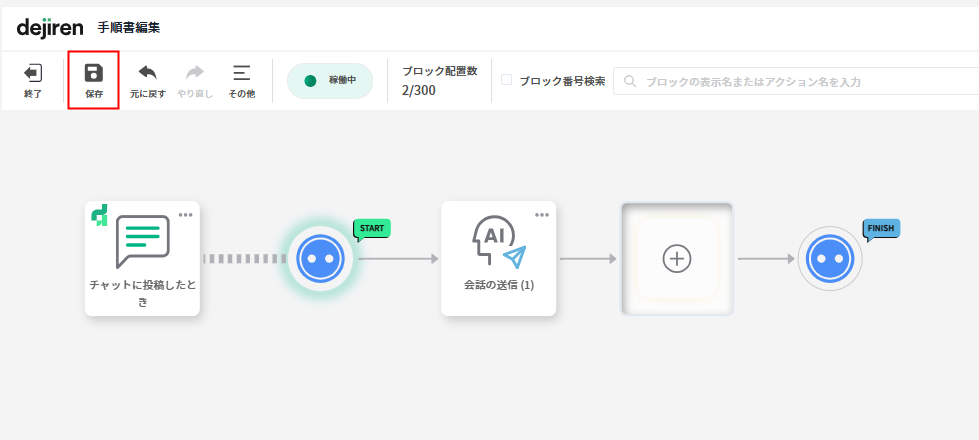Click the FINISH bot node
The image size is (979, 440).
point(829,259)
